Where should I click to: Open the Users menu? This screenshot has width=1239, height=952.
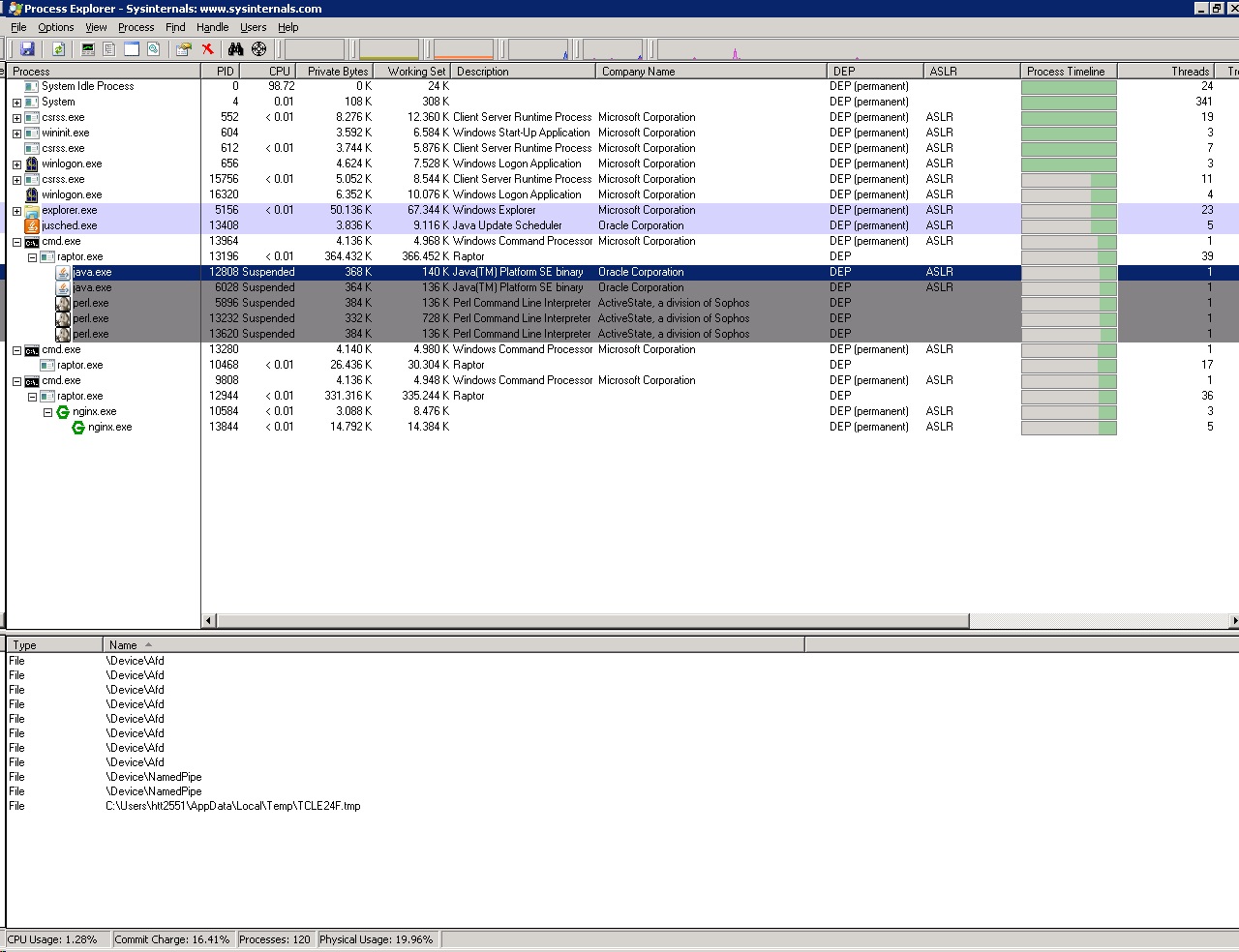pyautogui.click(x=253, y=27)
